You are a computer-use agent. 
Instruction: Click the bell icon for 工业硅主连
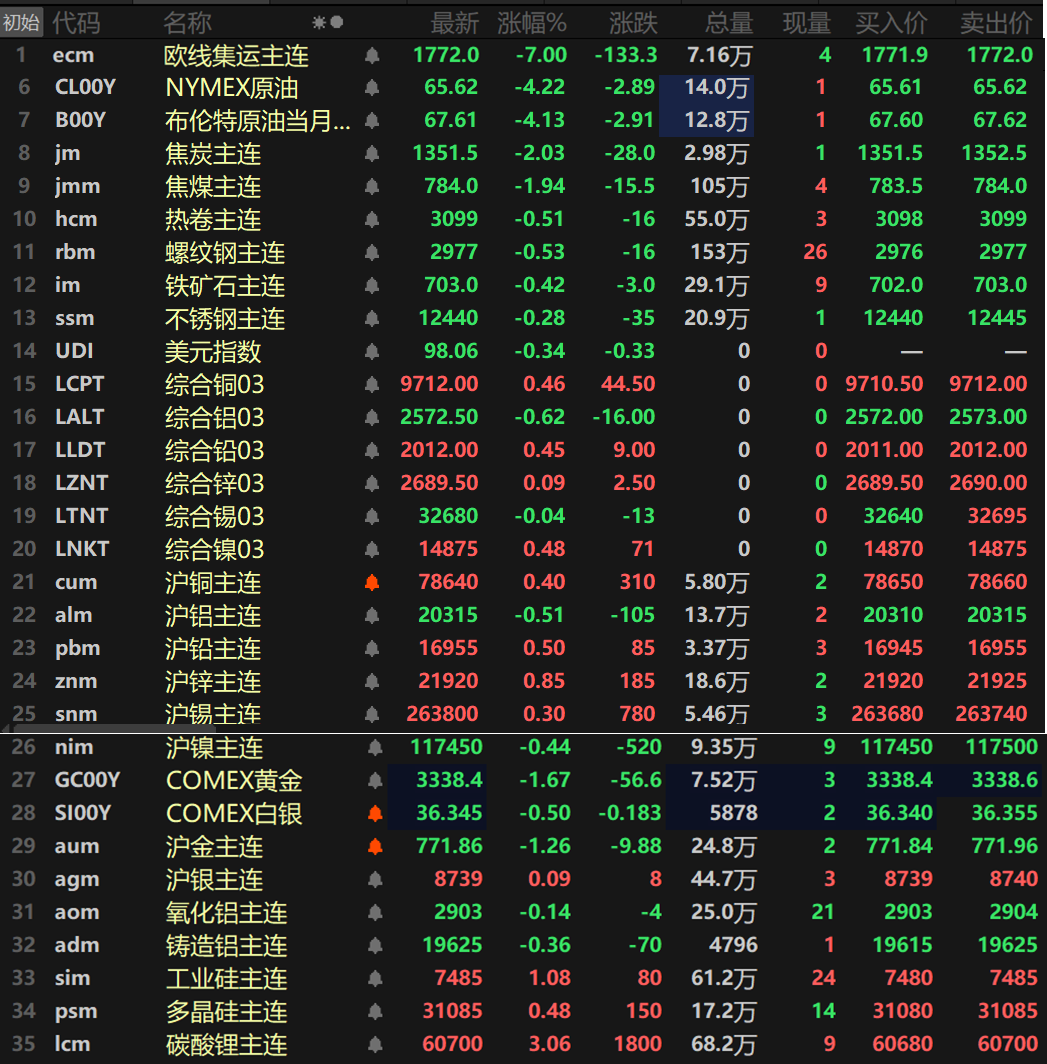[375, 978]
